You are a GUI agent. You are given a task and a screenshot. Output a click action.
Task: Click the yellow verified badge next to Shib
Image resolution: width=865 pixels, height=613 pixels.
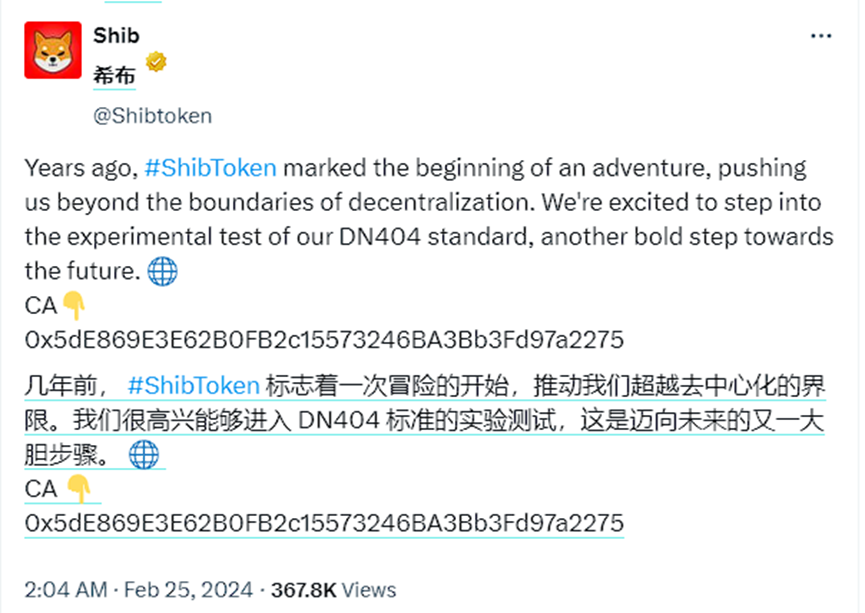point(156,62)
